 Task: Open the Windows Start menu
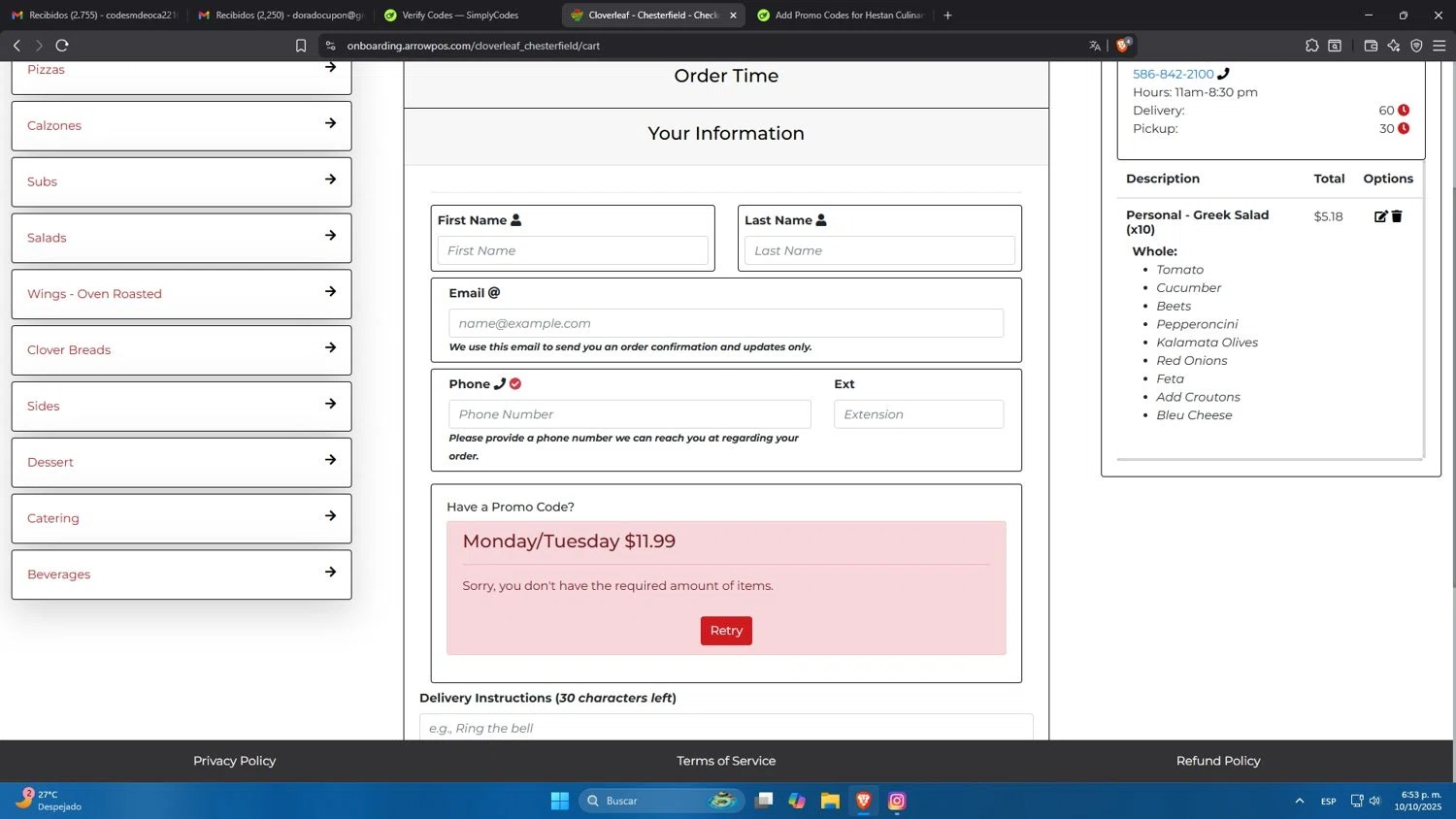point(560,801)
